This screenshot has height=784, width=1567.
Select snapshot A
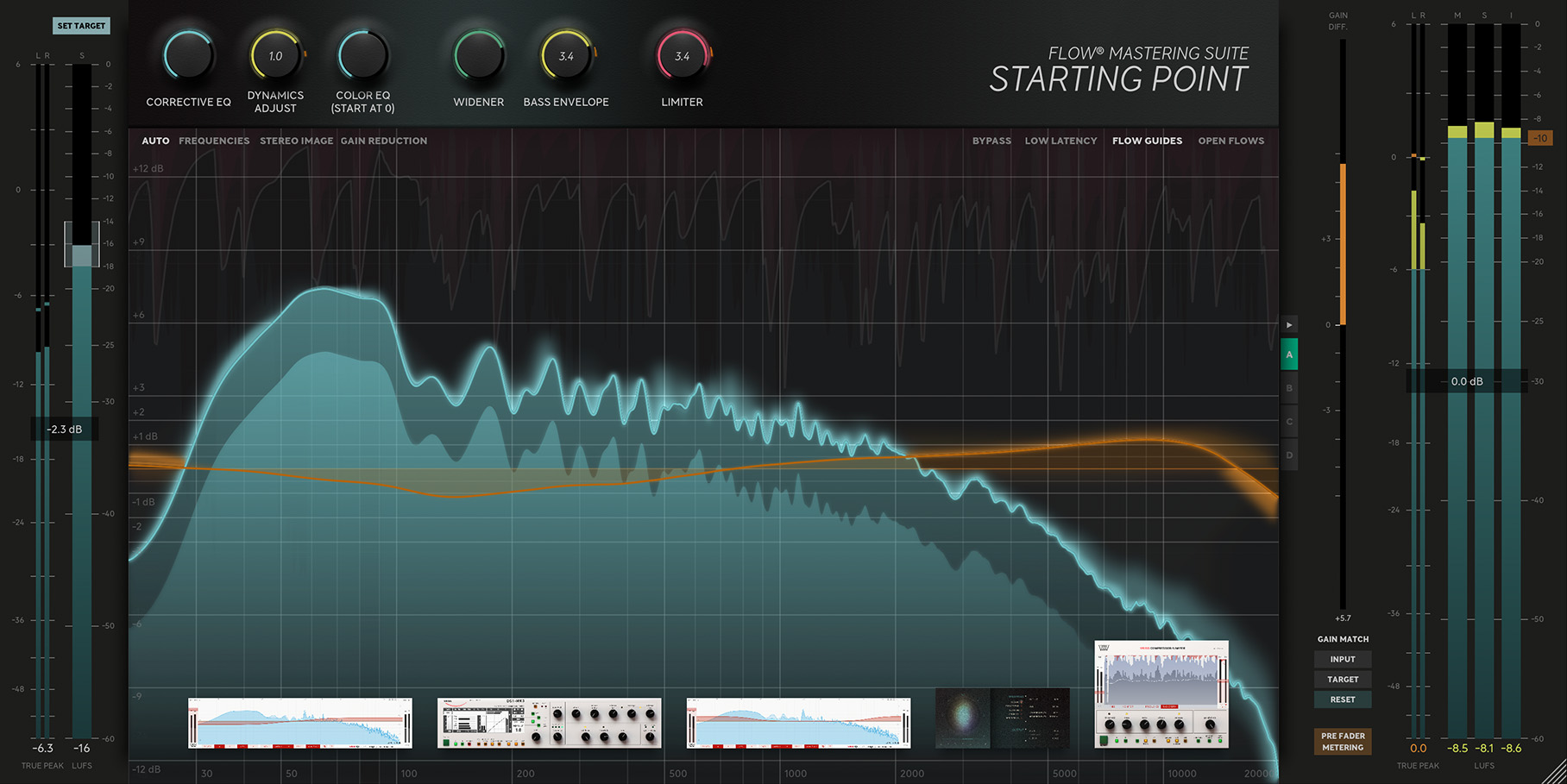pyautogui.click(x=1289, y=354)
